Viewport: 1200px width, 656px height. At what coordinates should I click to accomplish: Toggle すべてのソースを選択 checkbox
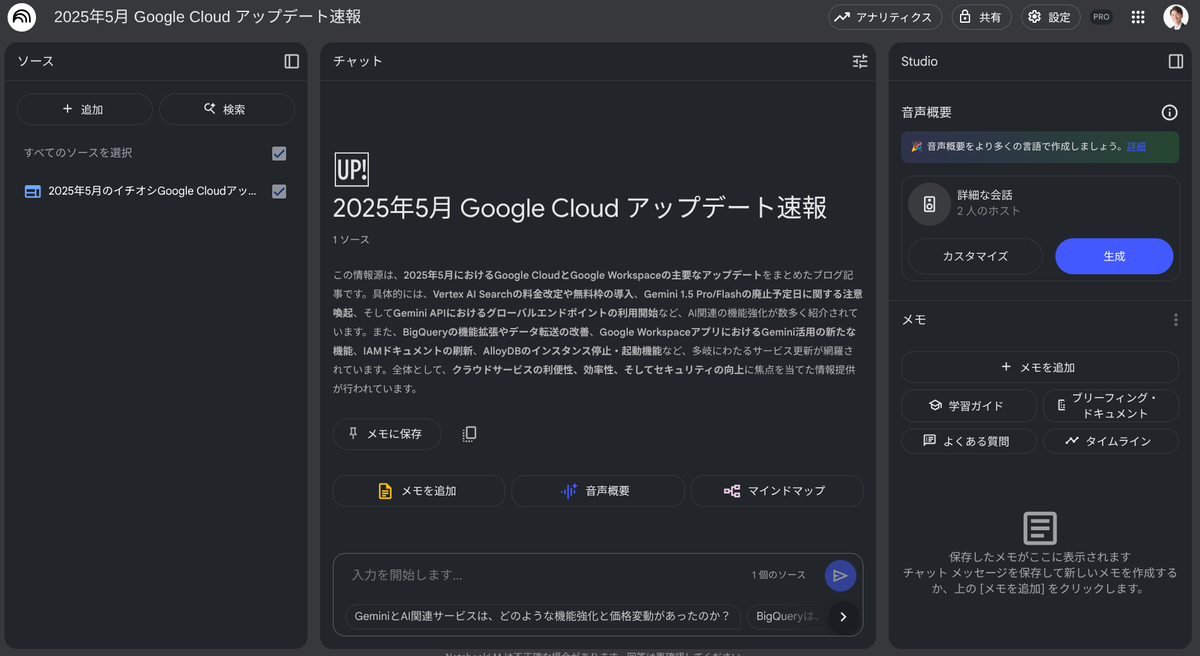coord(279,153)
